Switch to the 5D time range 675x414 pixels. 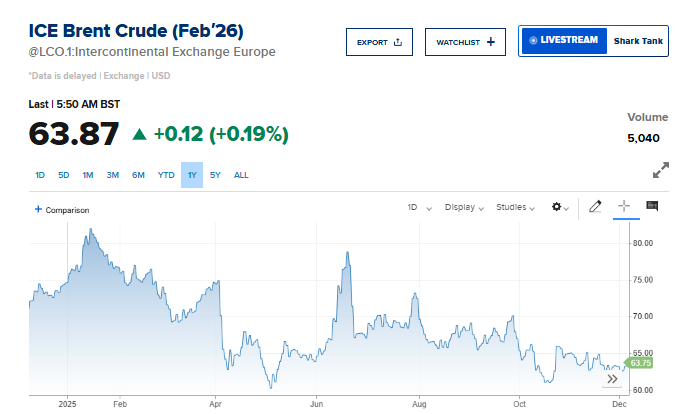(x=64, y=175)
